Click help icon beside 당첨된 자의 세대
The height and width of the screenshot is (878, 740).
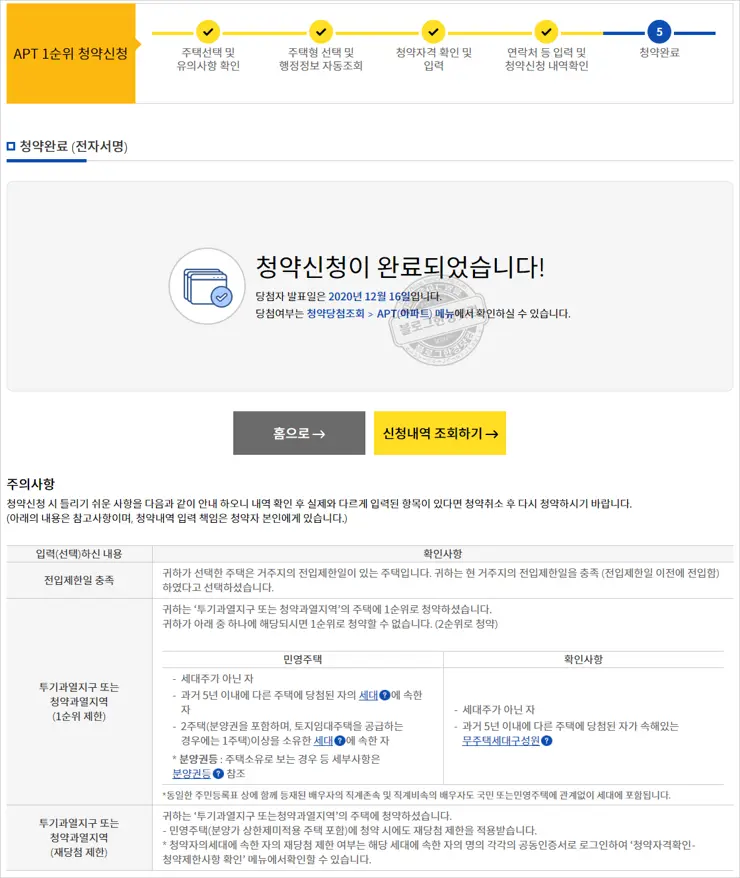[385, 695]
